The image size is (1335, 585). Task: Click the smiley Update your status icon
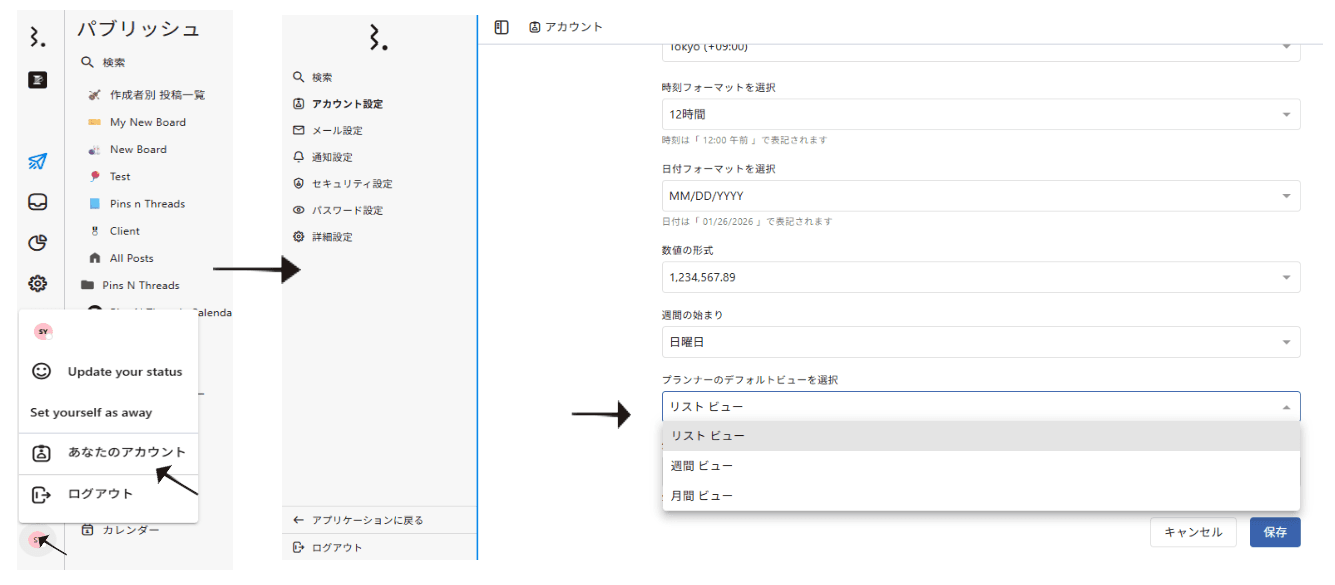pos(41,371)
